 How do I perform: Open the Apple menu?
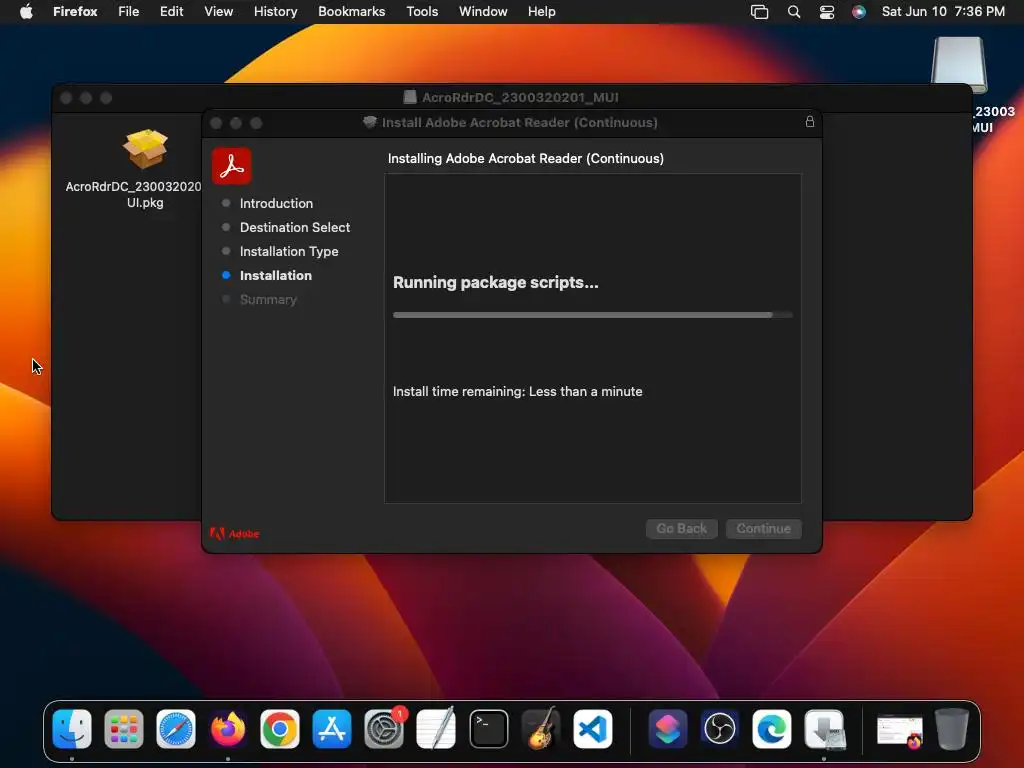coord(26,12)
